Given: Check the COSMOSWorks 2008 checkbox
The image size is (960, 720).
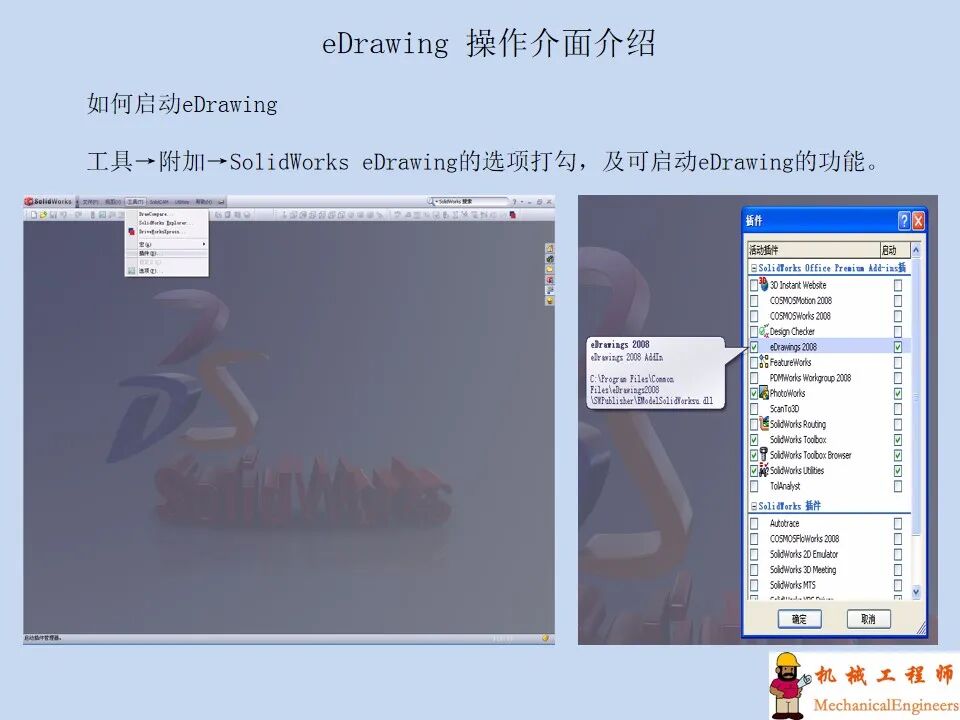Looking at the screenshot, I should [752, 316].
